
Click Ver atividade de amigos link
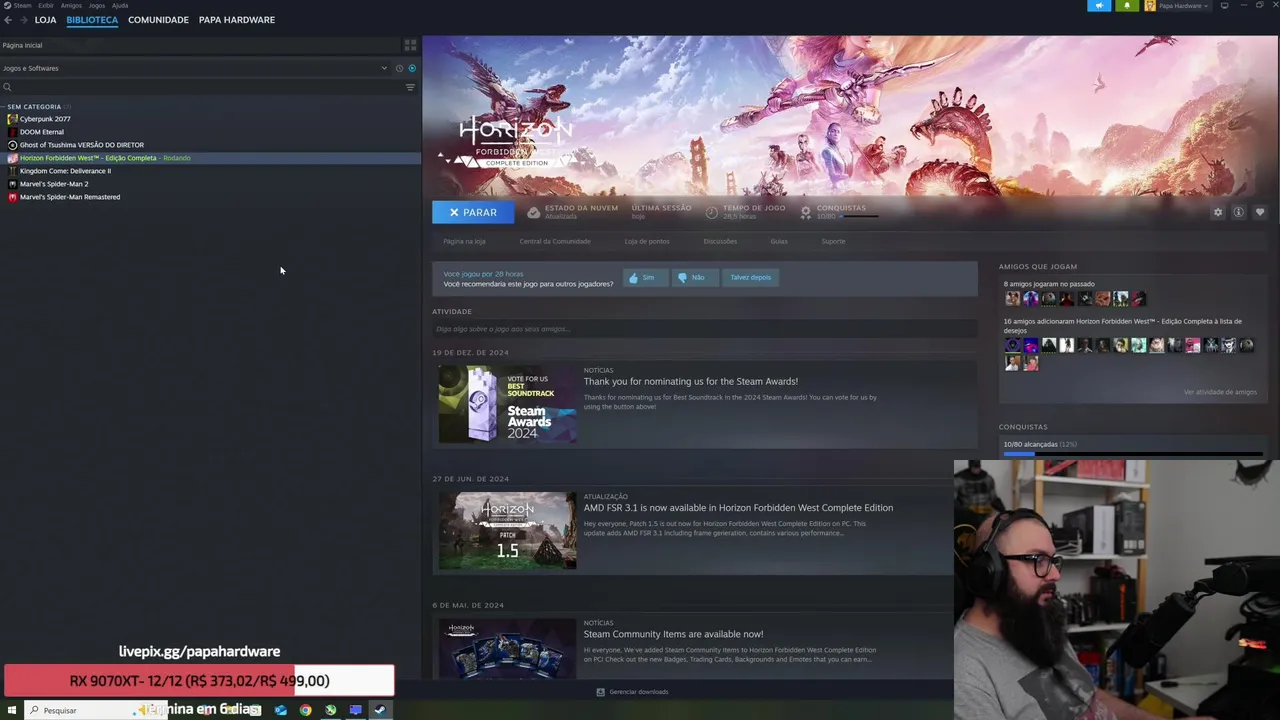pyautogui.click(x=1220, y=392)
